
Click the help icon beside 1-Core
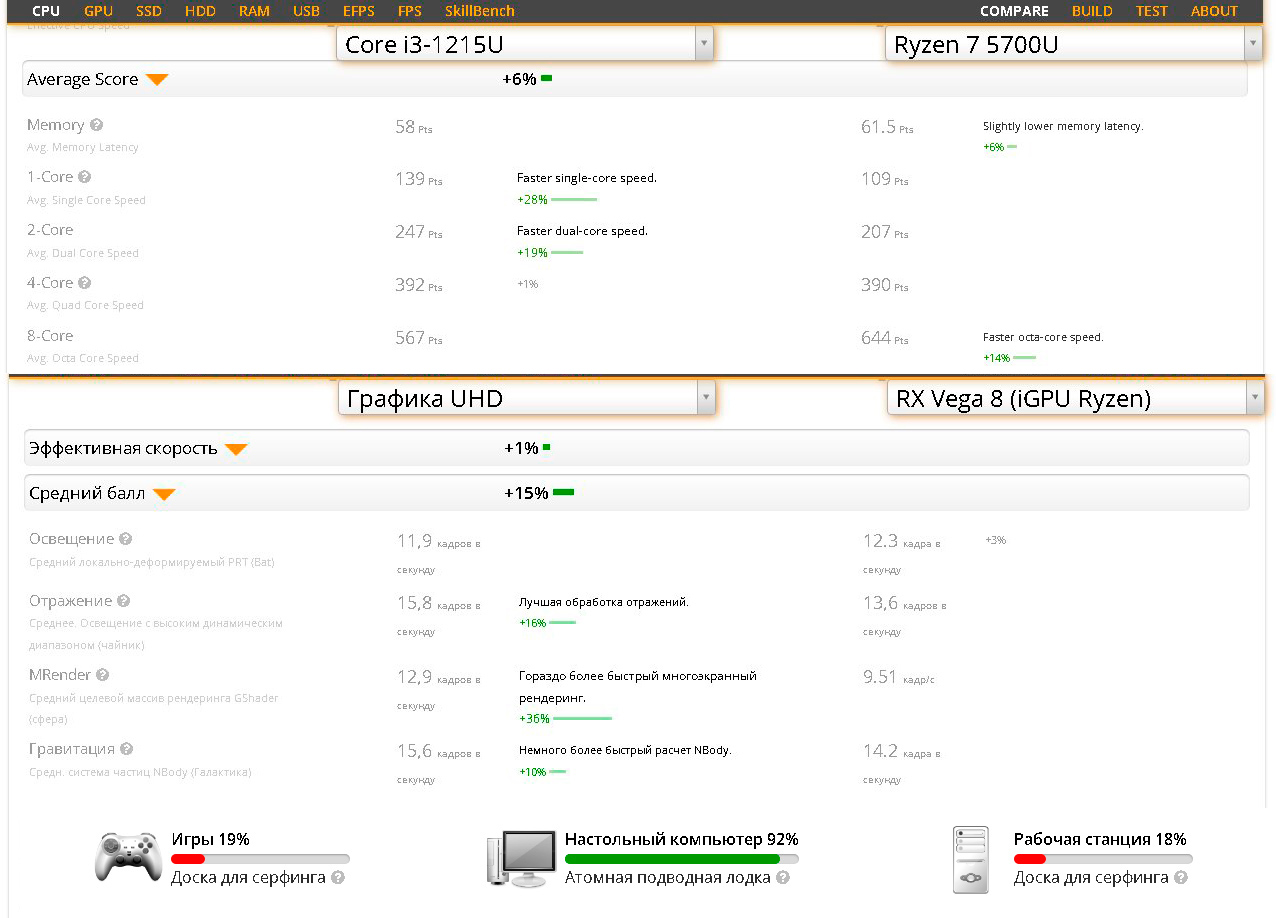coord(83,176)
